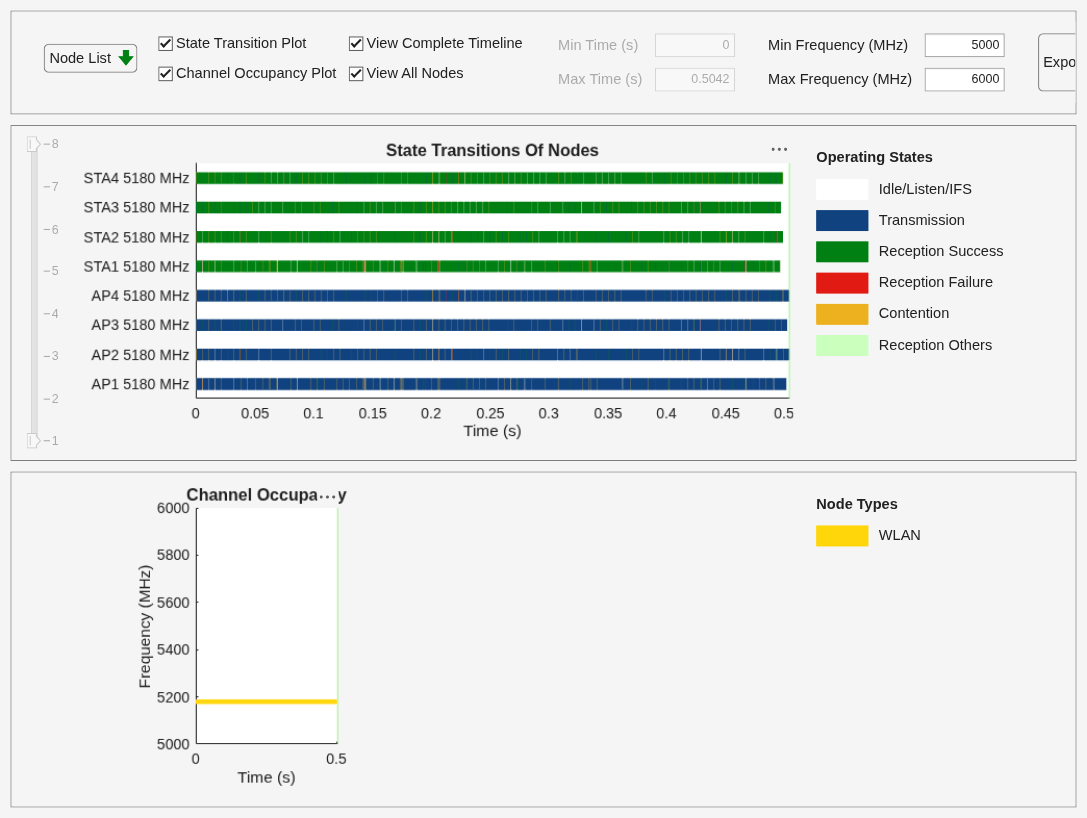Click the AP1 5180 MHz timeline row
The height and width of the screenshot is (818, 1087).
tap(492, 384)
